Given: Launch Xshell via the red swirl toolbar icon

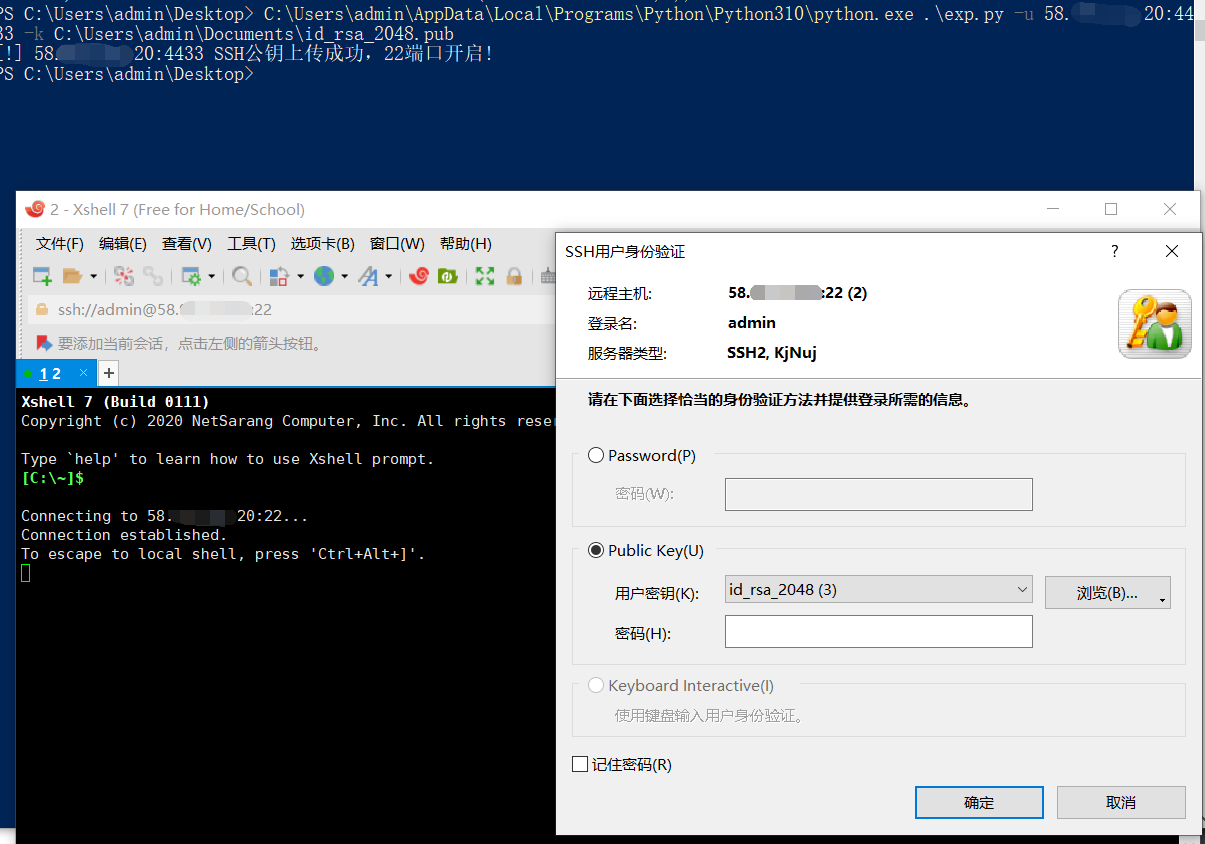Looking at the screenshot, I should (x=419, y=276).
